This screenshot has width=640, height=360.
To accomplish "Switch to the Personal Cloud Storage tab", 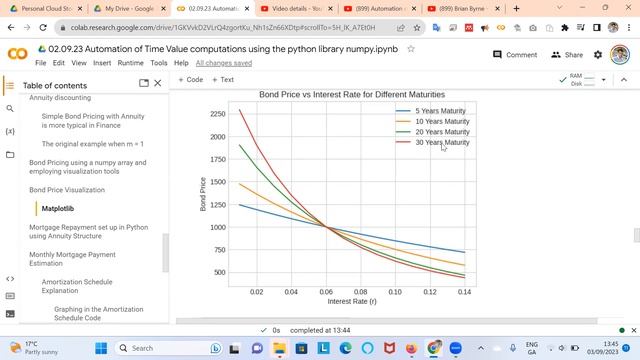I will (x=46, y=9).
